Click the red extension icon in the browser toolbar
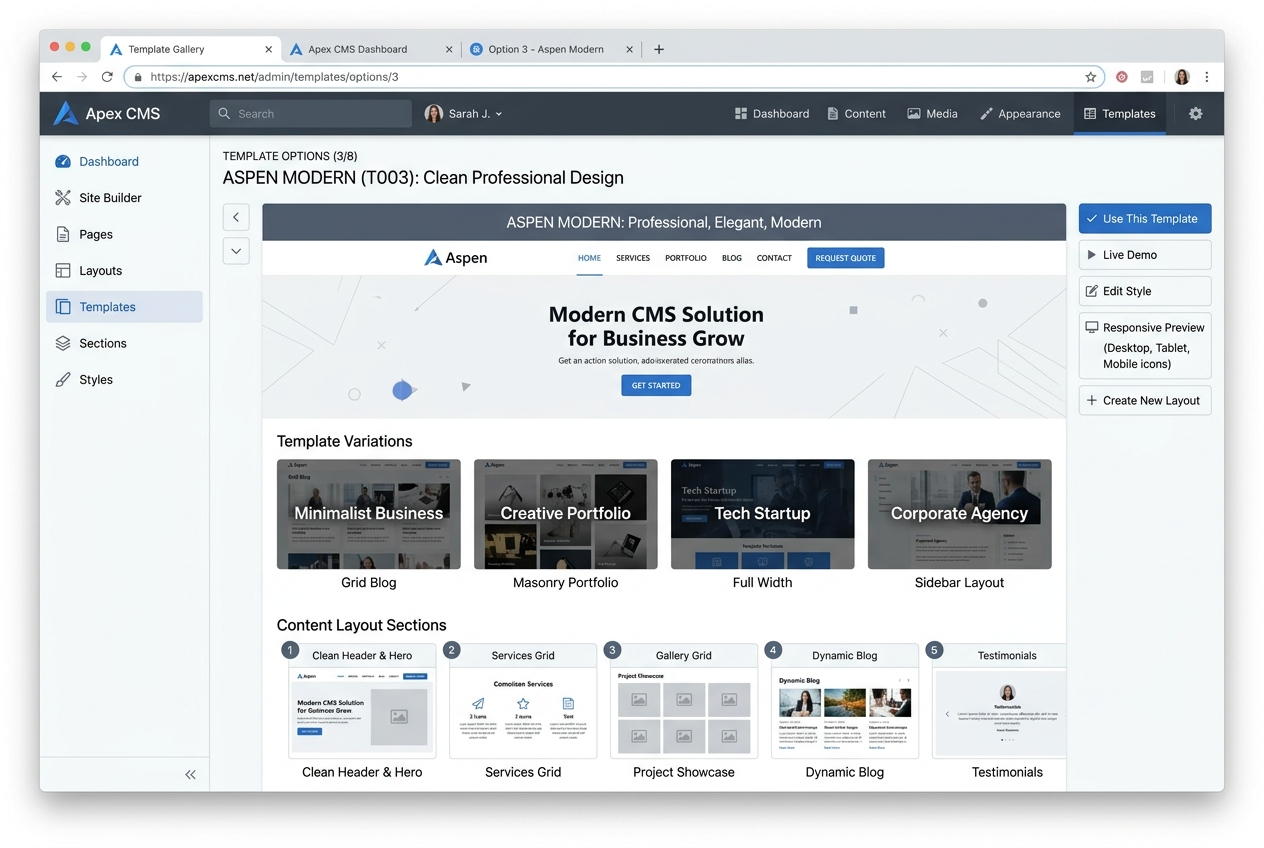 (x=1122, y=77)
